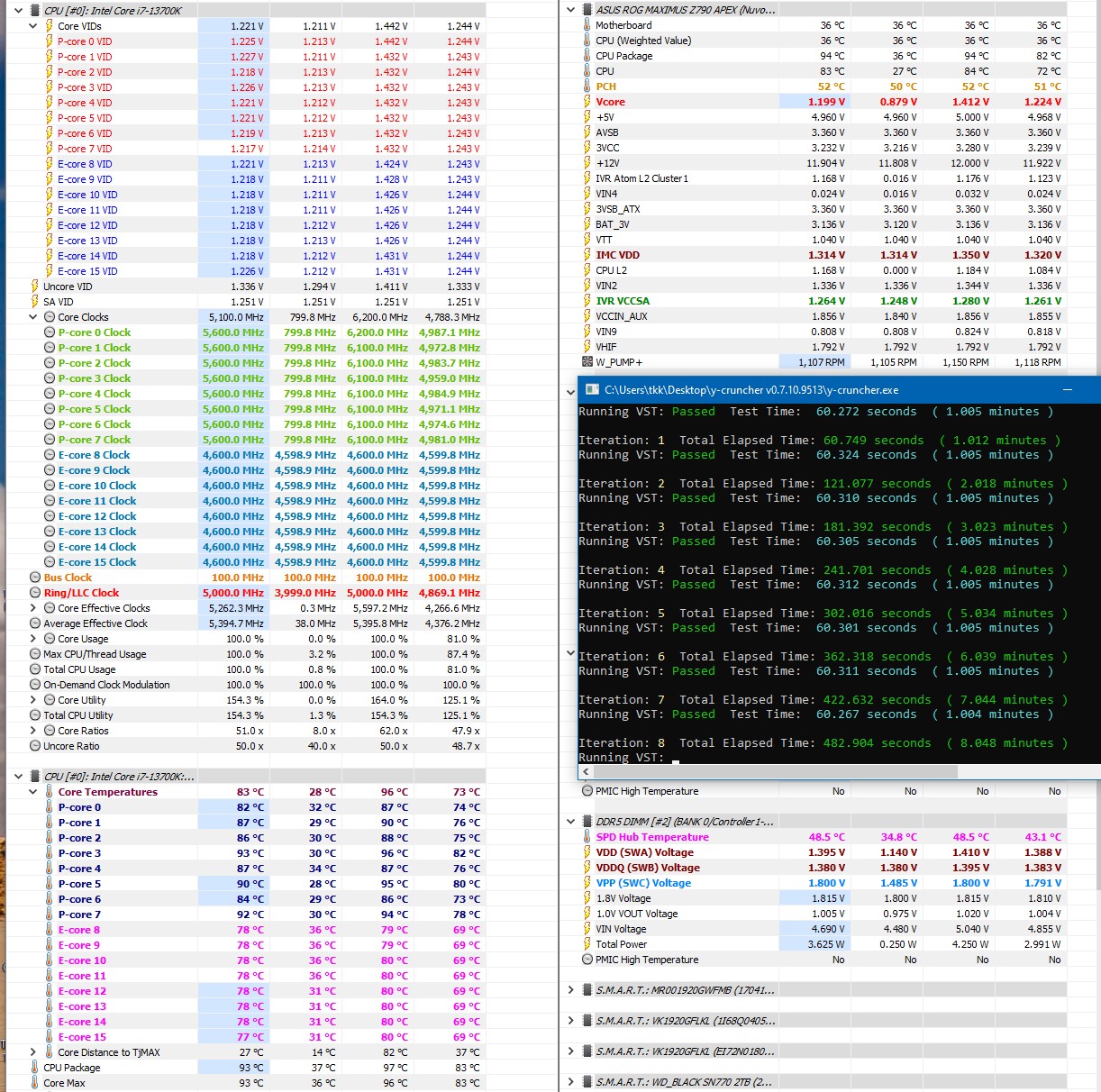The image size is (1101, 1092).
Task: Click the thermometer icon beside E-core 8 temperature
Action: [x=50, y=930]
